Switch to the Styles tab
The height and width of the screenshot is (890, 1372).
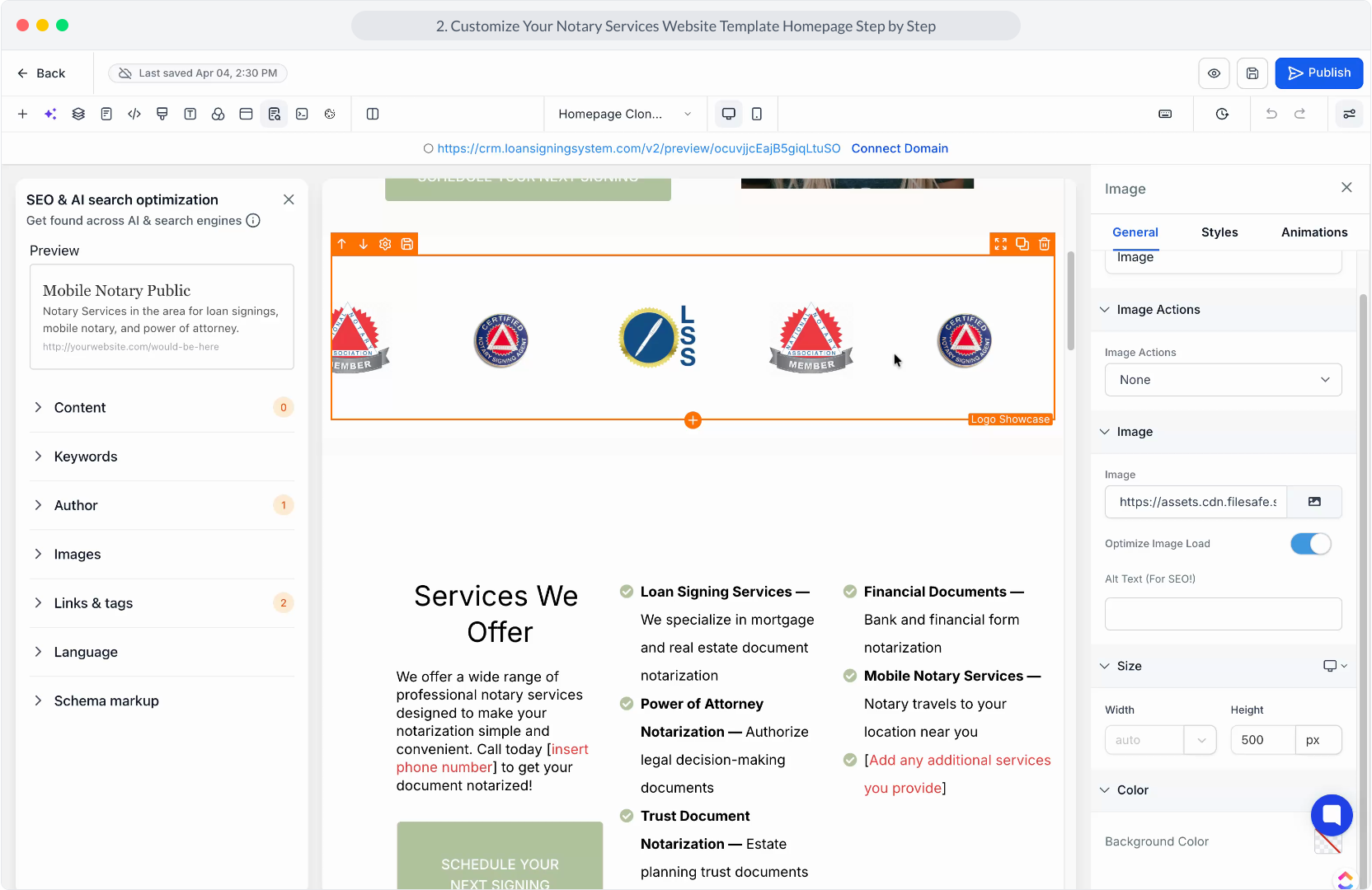tap(1219, 232)
